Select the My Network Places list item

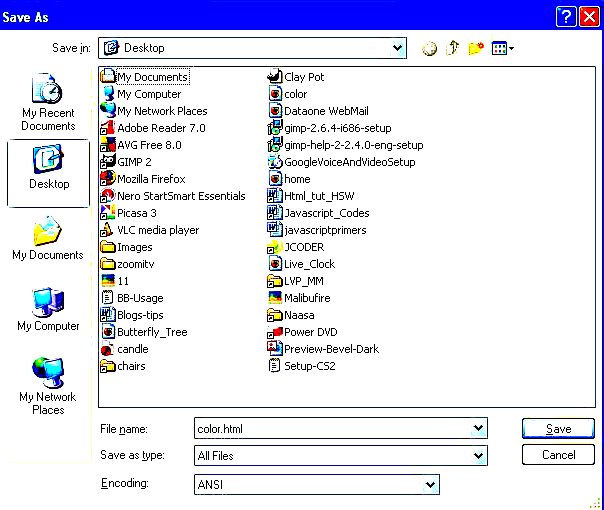(154, 111)
